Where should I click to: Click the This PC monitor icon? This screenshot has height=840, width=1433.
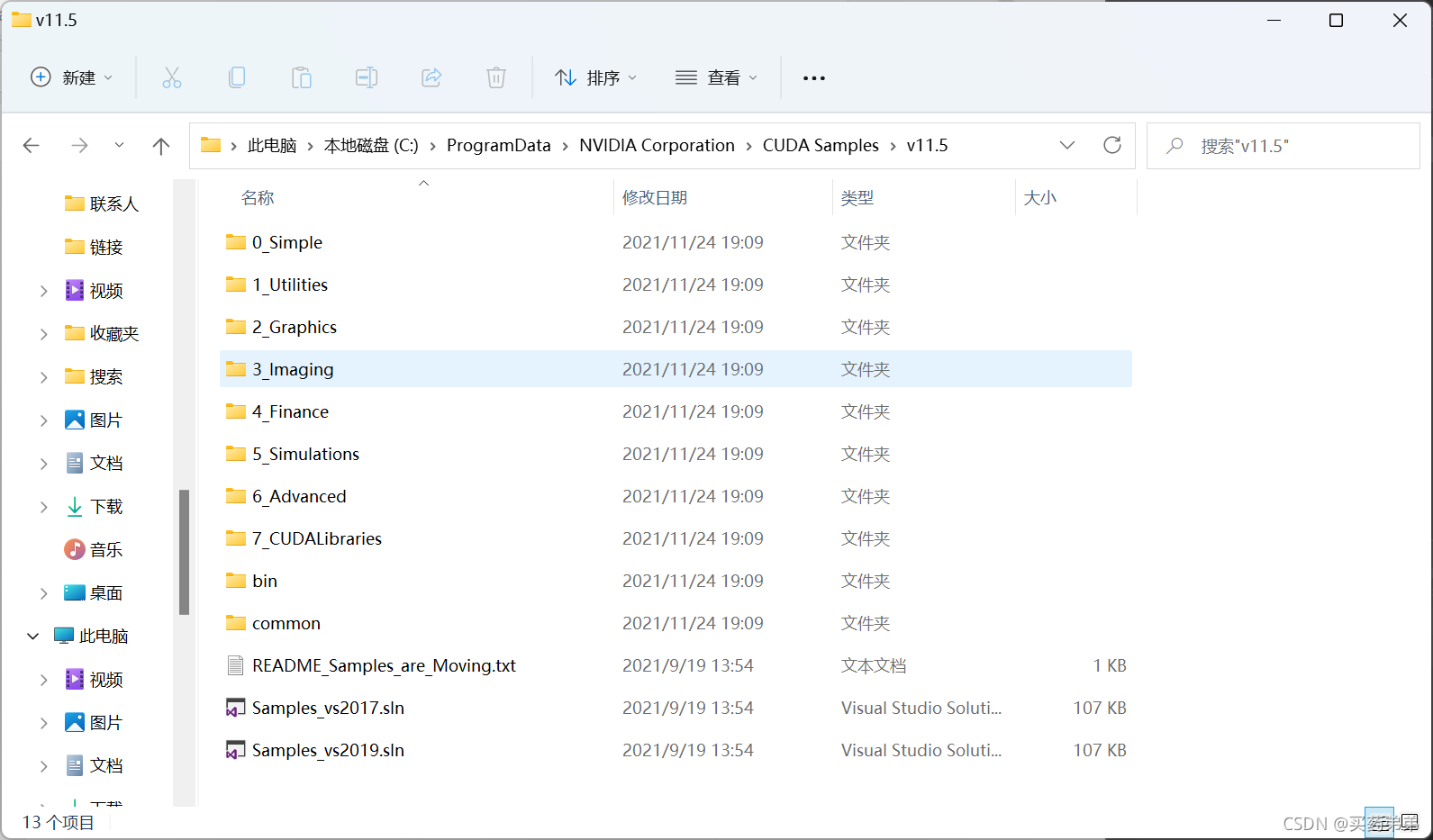coord(64,636)
